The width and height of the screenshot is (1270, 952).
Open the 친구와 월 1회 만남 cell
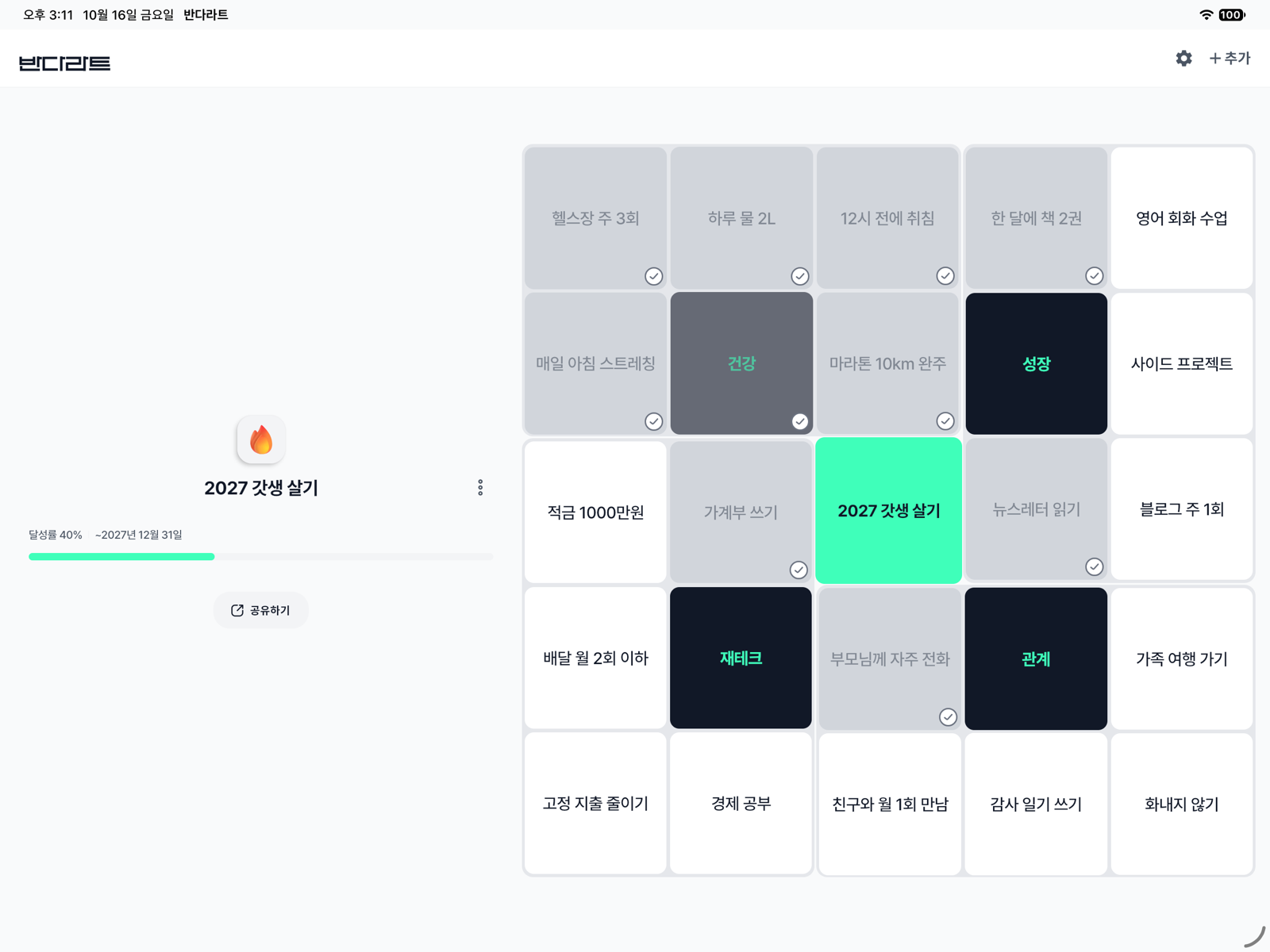point(890,804)
